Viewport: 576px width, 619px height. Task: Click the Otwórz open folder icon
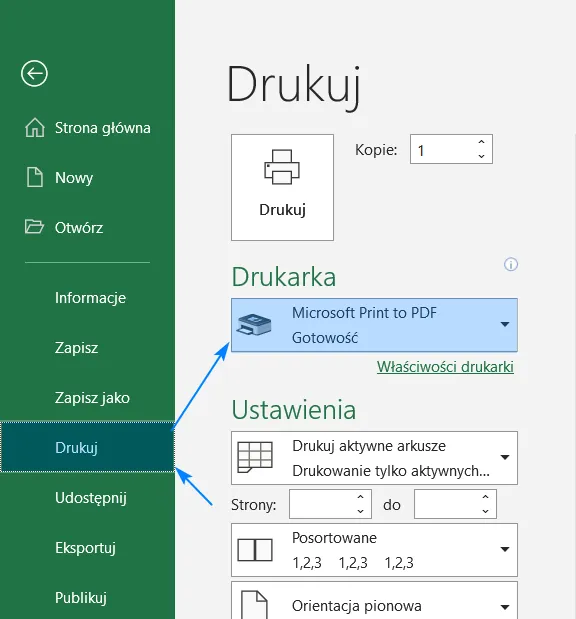click(34, 227)
